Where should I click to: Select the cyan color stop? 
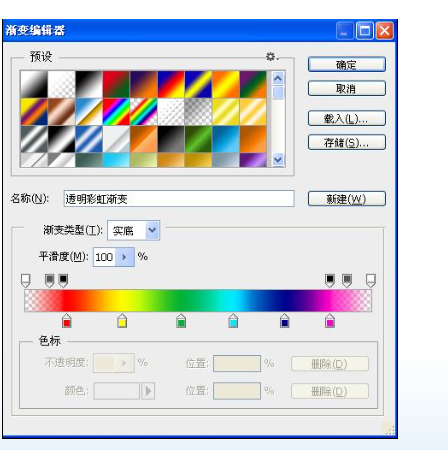(233, 321)
